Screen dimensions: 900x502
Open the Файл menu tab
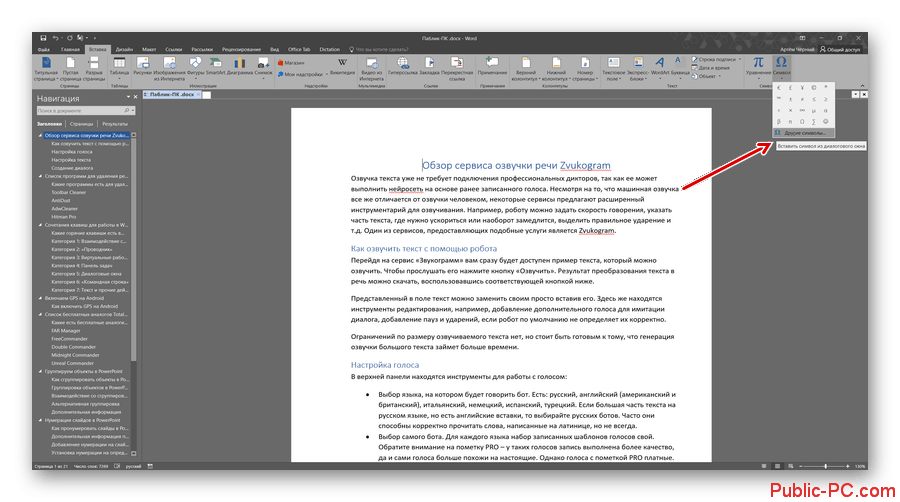point(44,49)
